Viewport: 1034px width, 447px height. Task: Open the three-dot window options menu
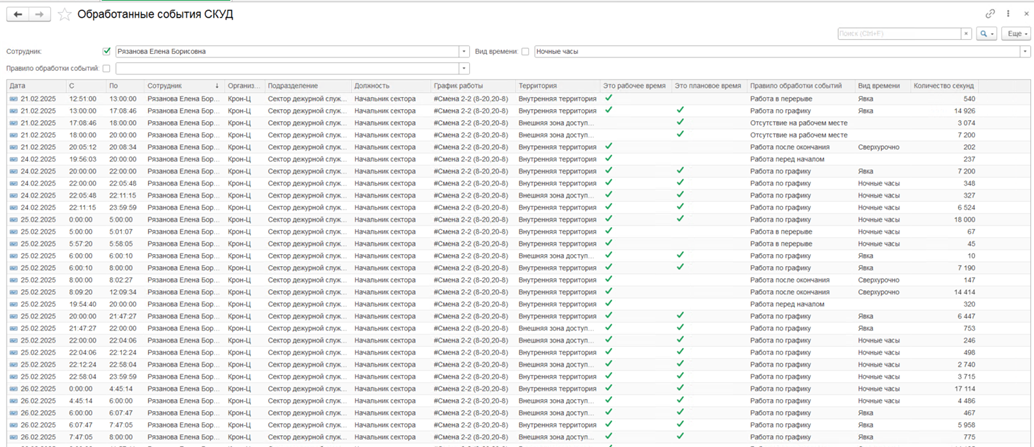1006,14
